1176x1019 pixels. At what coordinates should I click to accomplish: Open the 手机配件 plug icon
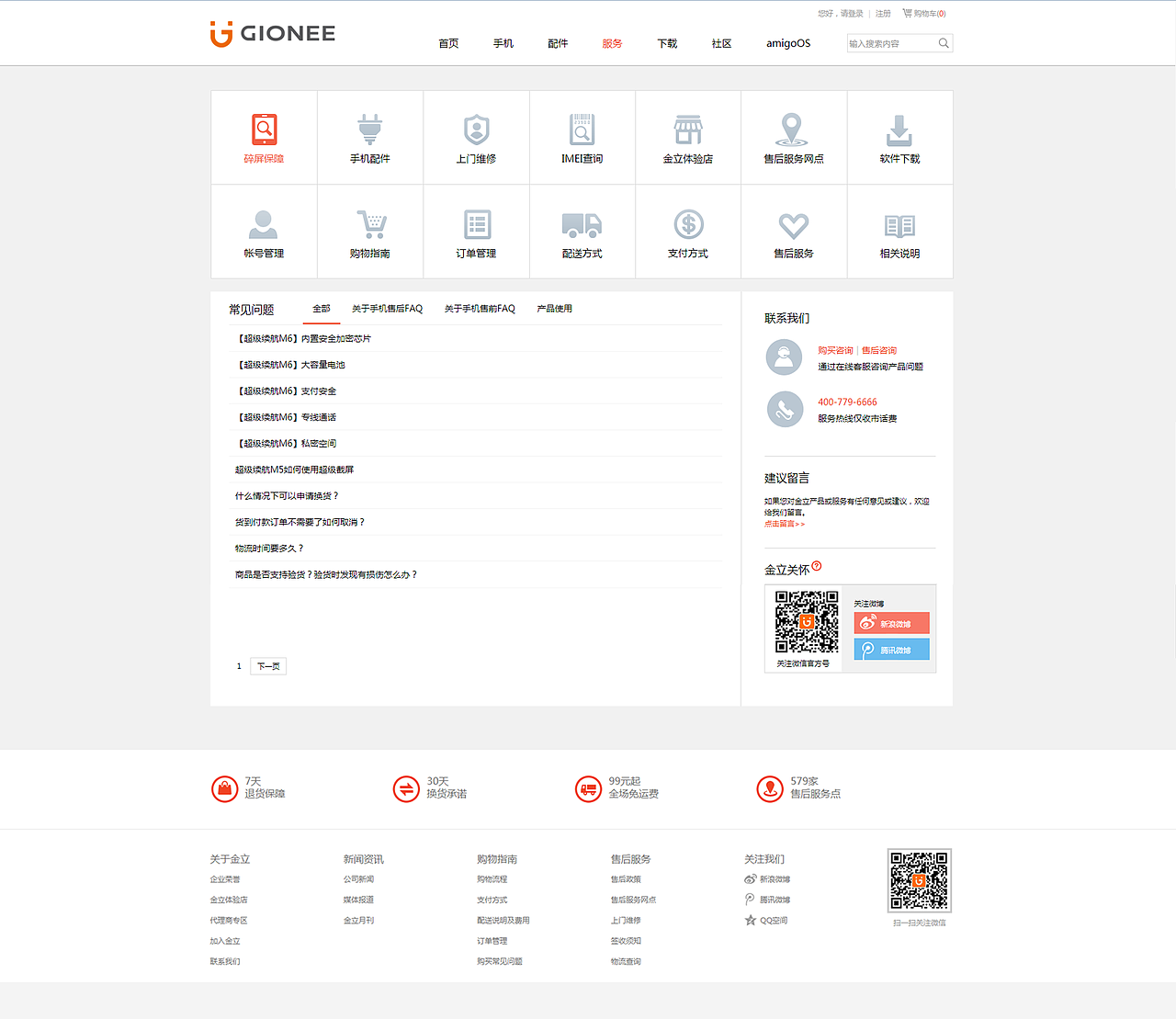click(x=370, y=130)
